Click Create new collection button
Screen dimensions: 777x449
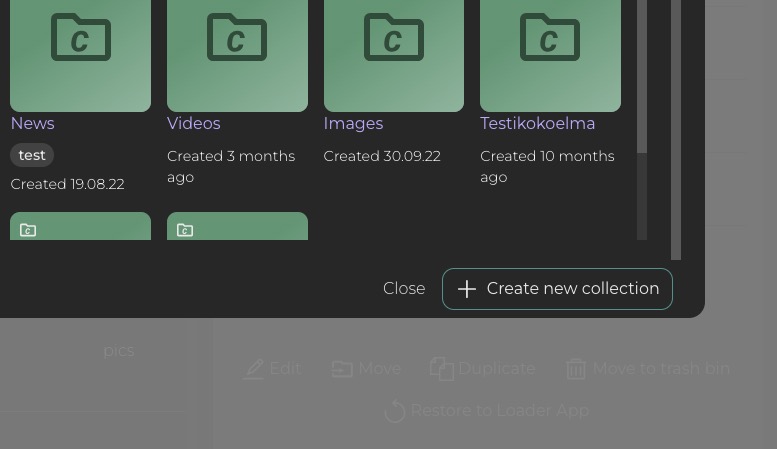(557, 289)
